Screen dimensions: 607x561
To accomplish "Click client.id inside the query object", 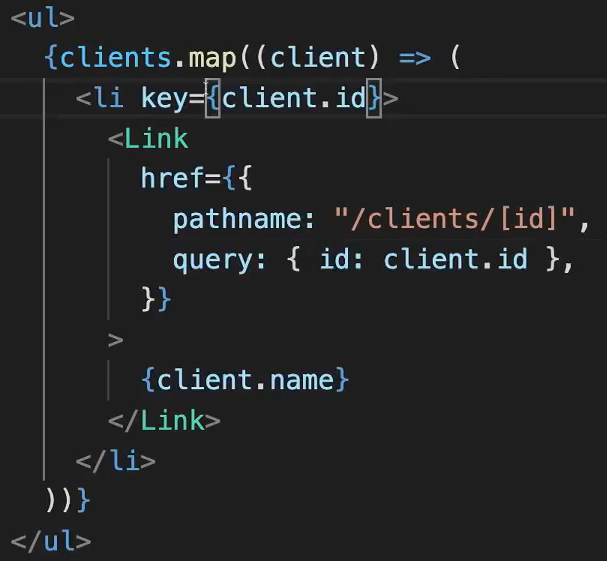I will coord(455,259).
